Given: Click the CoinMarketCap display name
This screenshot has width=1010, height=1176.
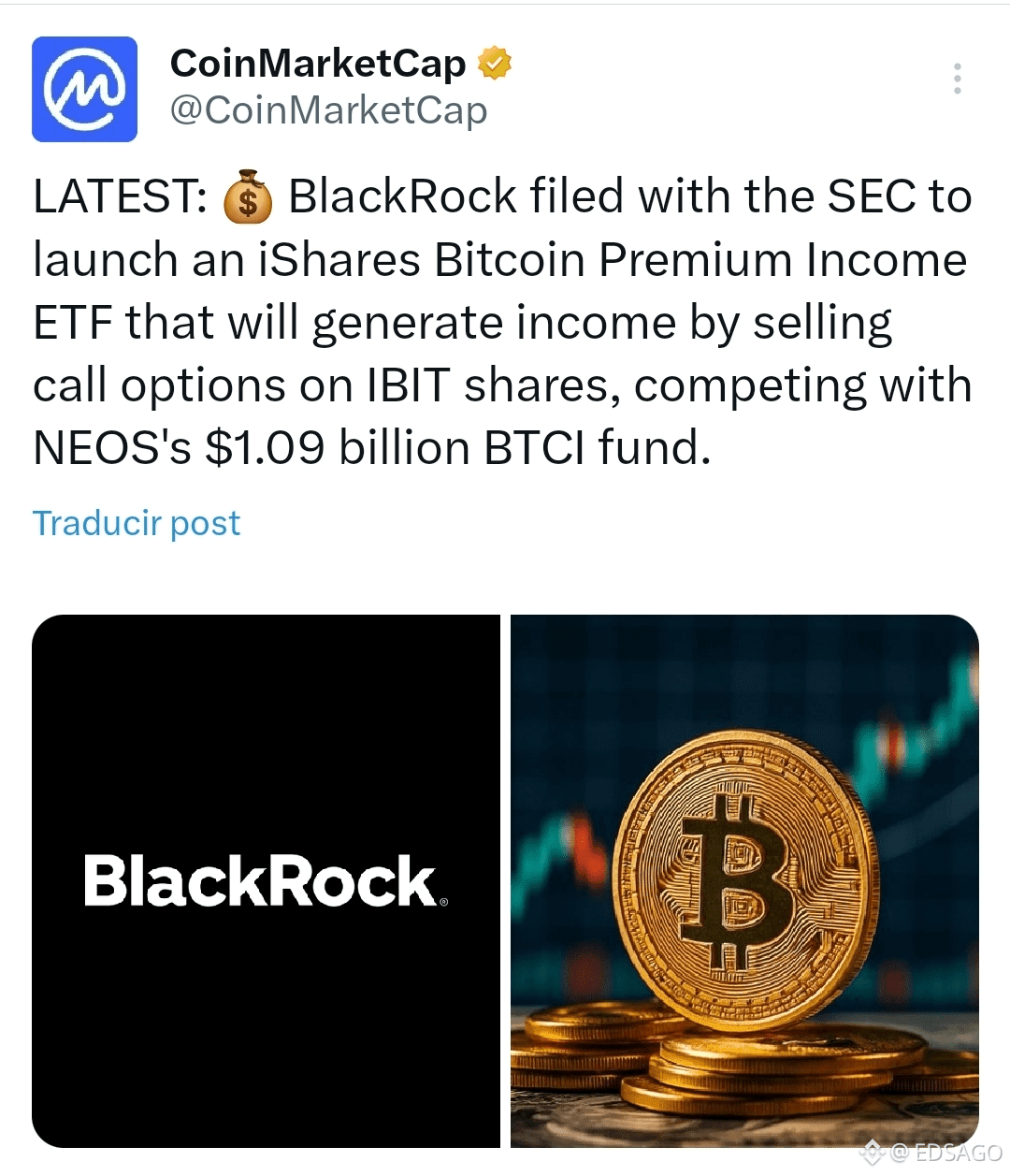Looking at the screenshot, I should (x=318, y=64).
